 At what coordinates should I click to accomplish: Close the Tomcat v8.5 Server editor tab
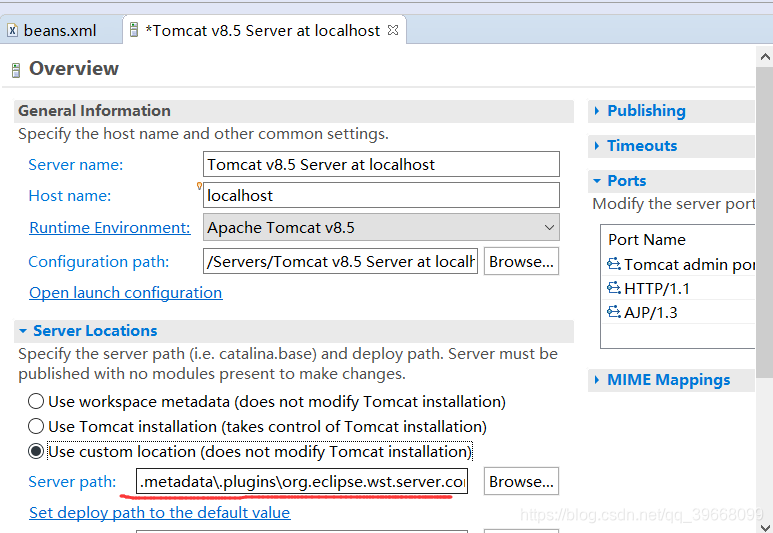tap(393, 30)
